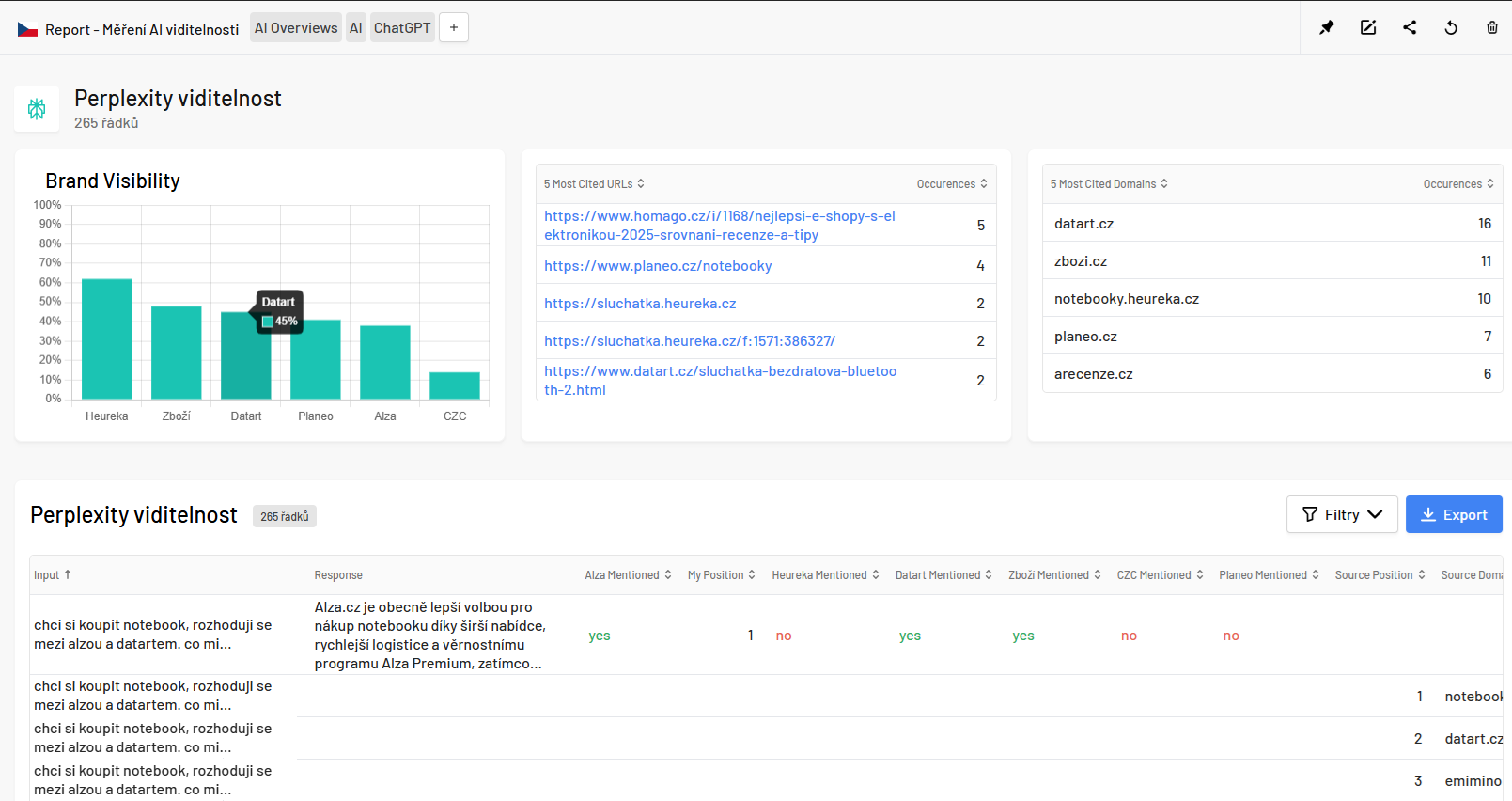
Task: Sort table by Alza Mentioned
Action: coord(628,575)
